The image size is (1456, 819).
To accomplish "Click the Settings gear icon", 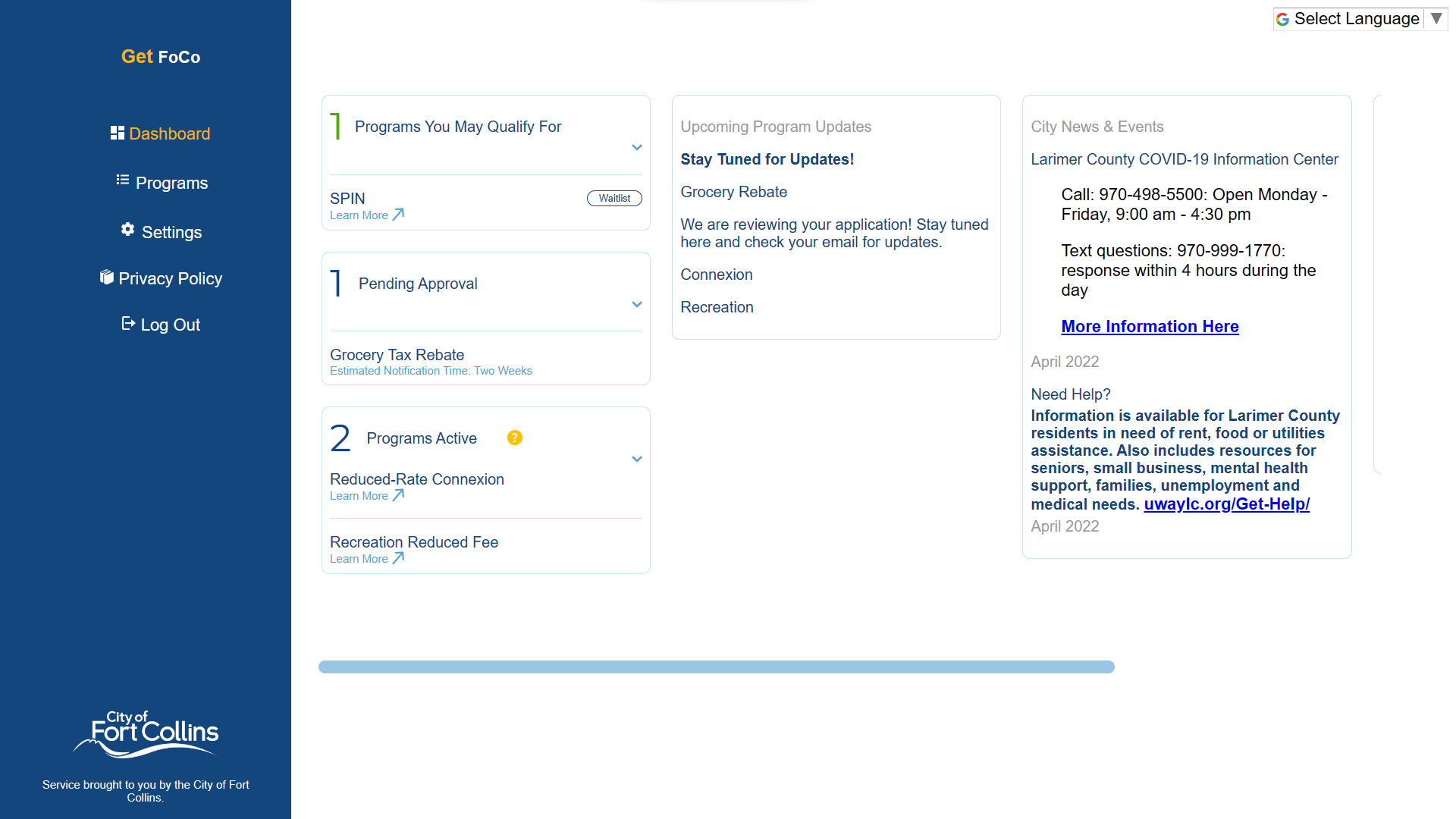I will 127,229.
